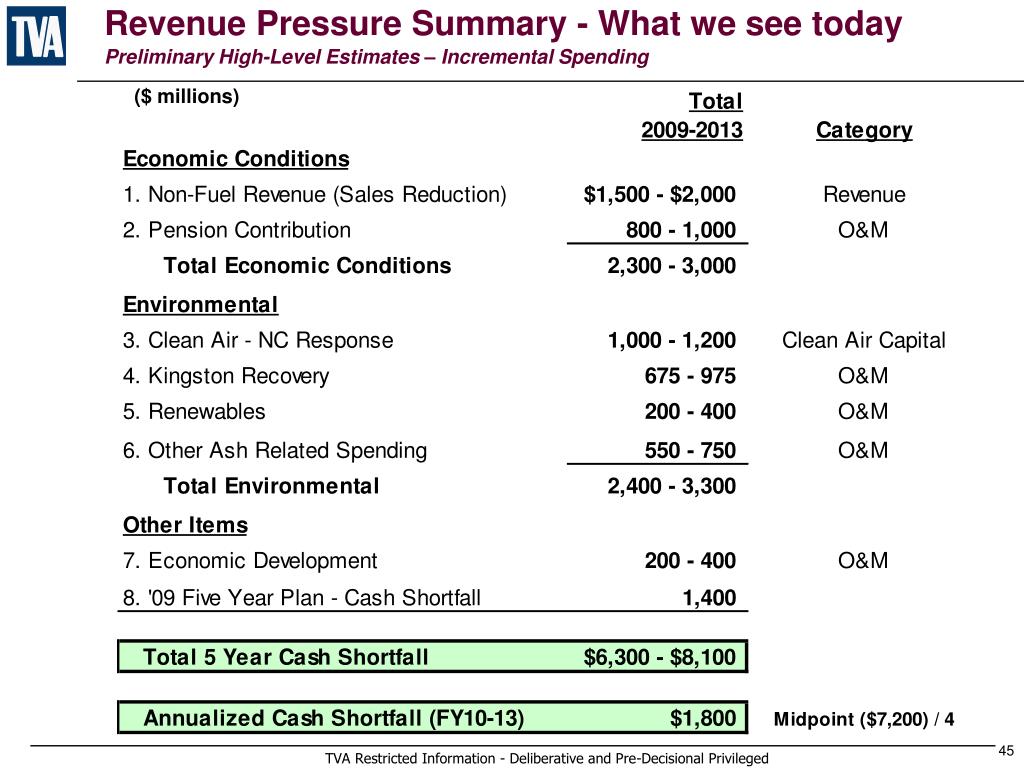Click O&M category for Renewables
This screenshot has width=1024, height=768.
[863, 411]
